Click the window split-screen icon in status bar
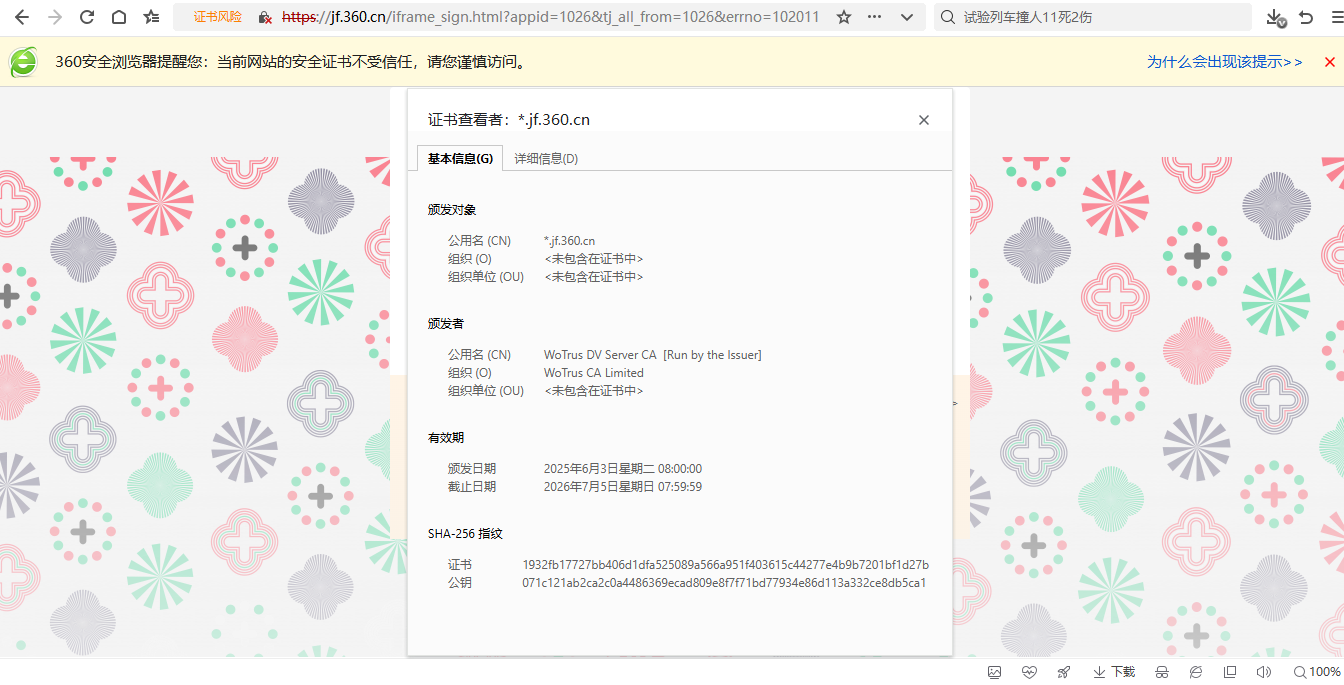Screen dimensions: 1344x685 click(x=1230, y=672)
